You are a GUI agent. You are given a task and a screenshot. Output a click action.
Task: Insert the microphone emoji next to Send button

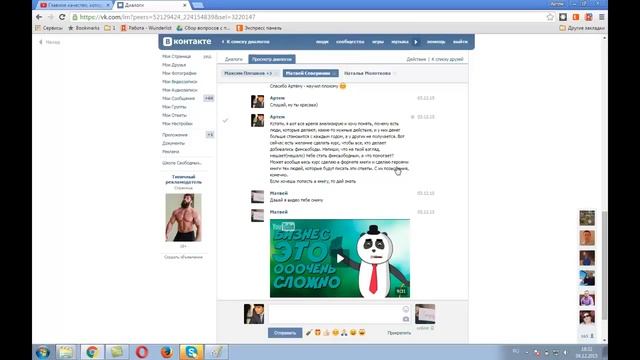(x=309, y=333)
